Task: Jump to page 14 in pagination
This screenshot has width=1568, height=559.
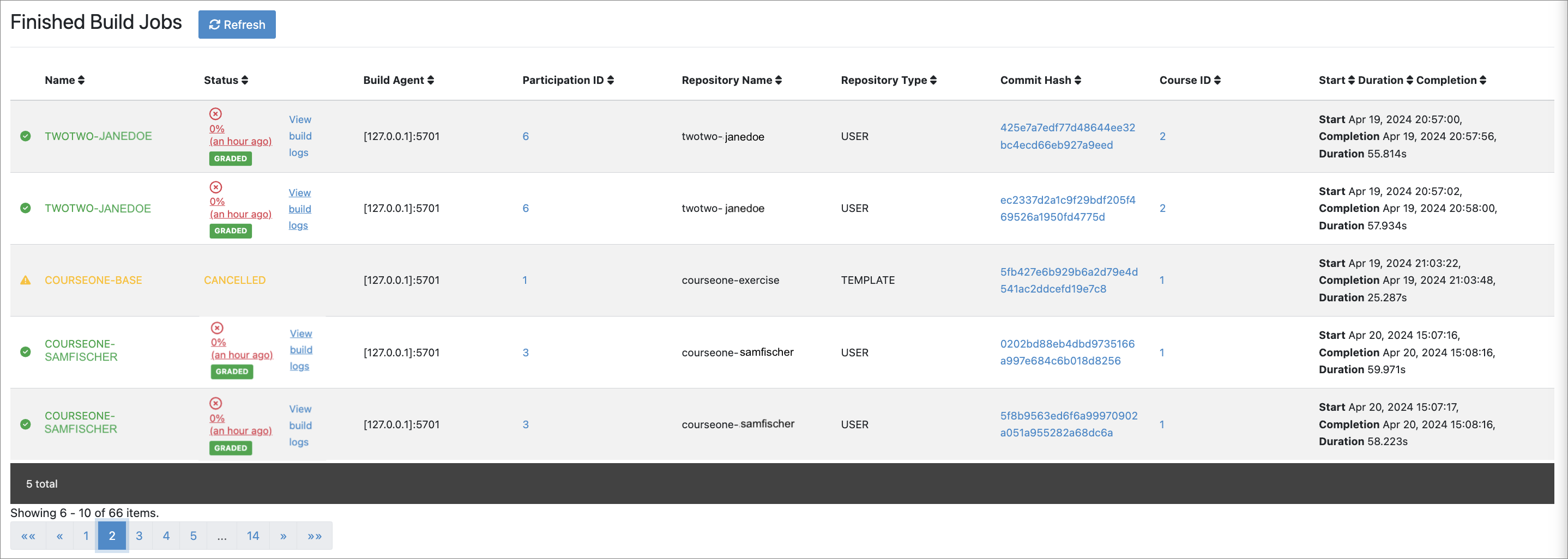Action: (252, 536)
